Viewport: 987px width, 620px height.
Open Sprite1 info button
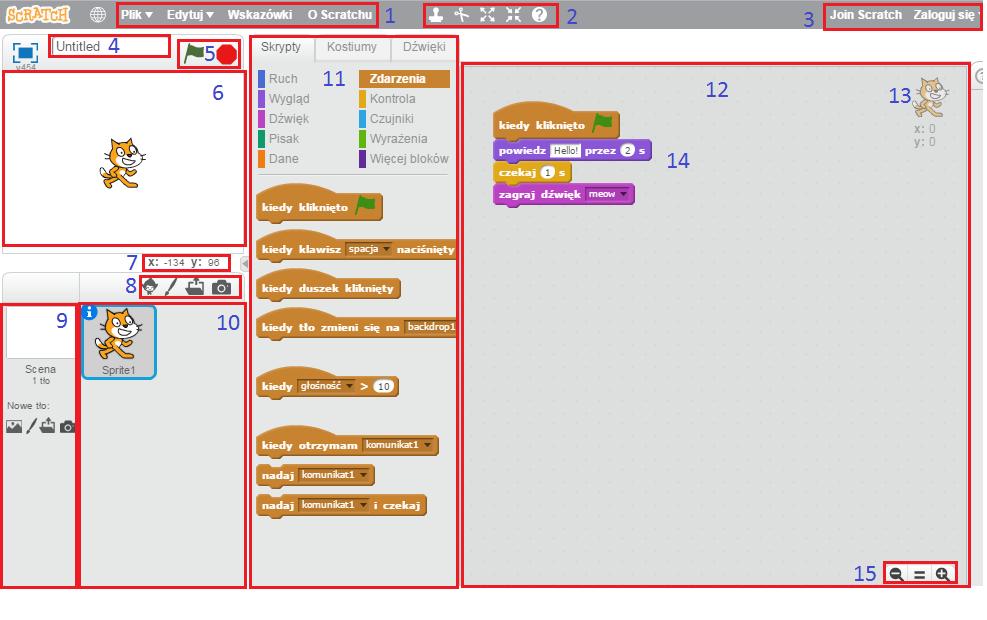pyautogui.click(x=89, y=312)
